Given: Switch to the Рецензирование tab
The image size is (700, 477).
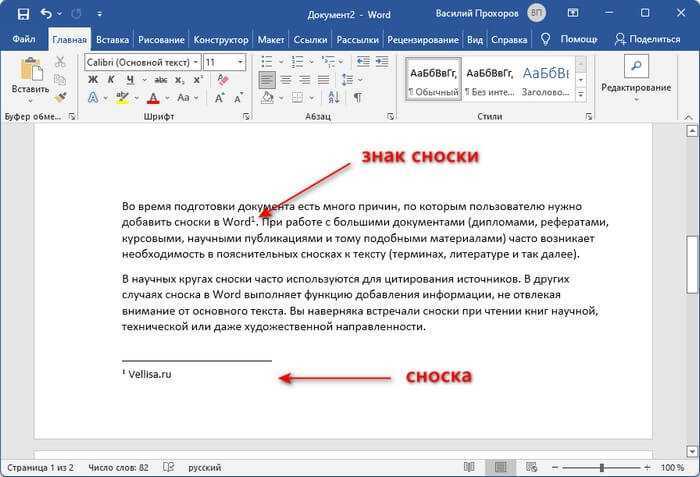Looking at the screenshot, I should [423, 40].
